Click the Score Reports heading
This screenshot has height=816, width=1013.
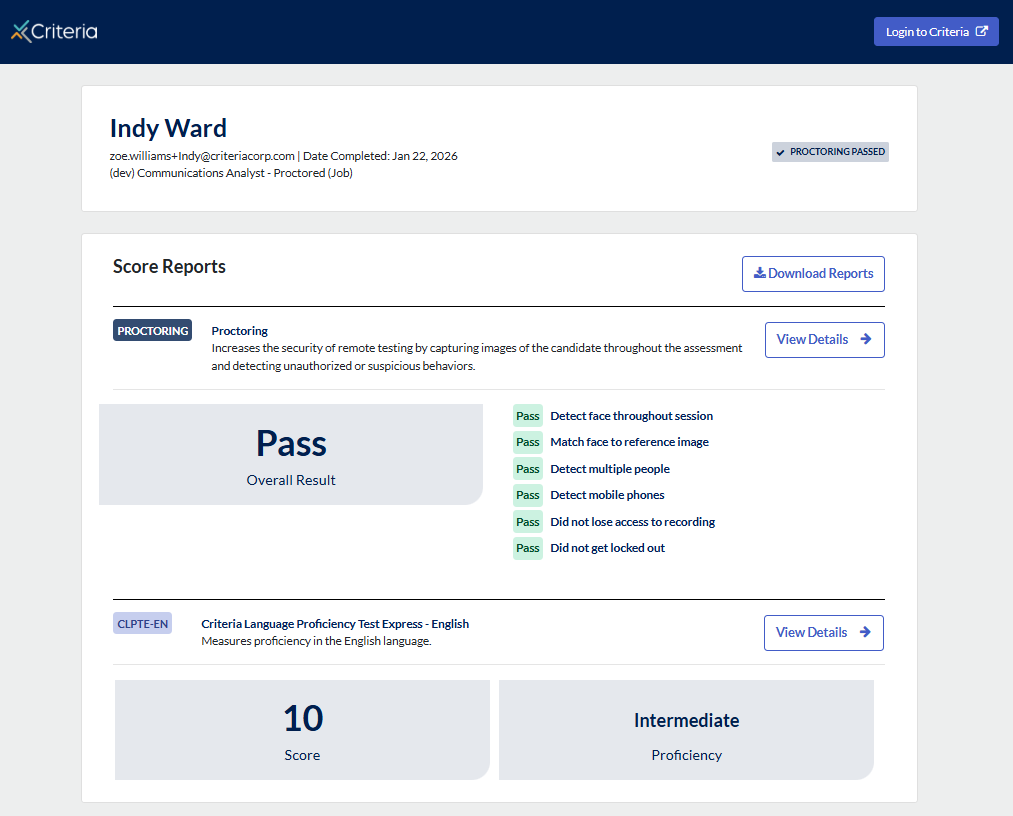click(x=169, y=266)
